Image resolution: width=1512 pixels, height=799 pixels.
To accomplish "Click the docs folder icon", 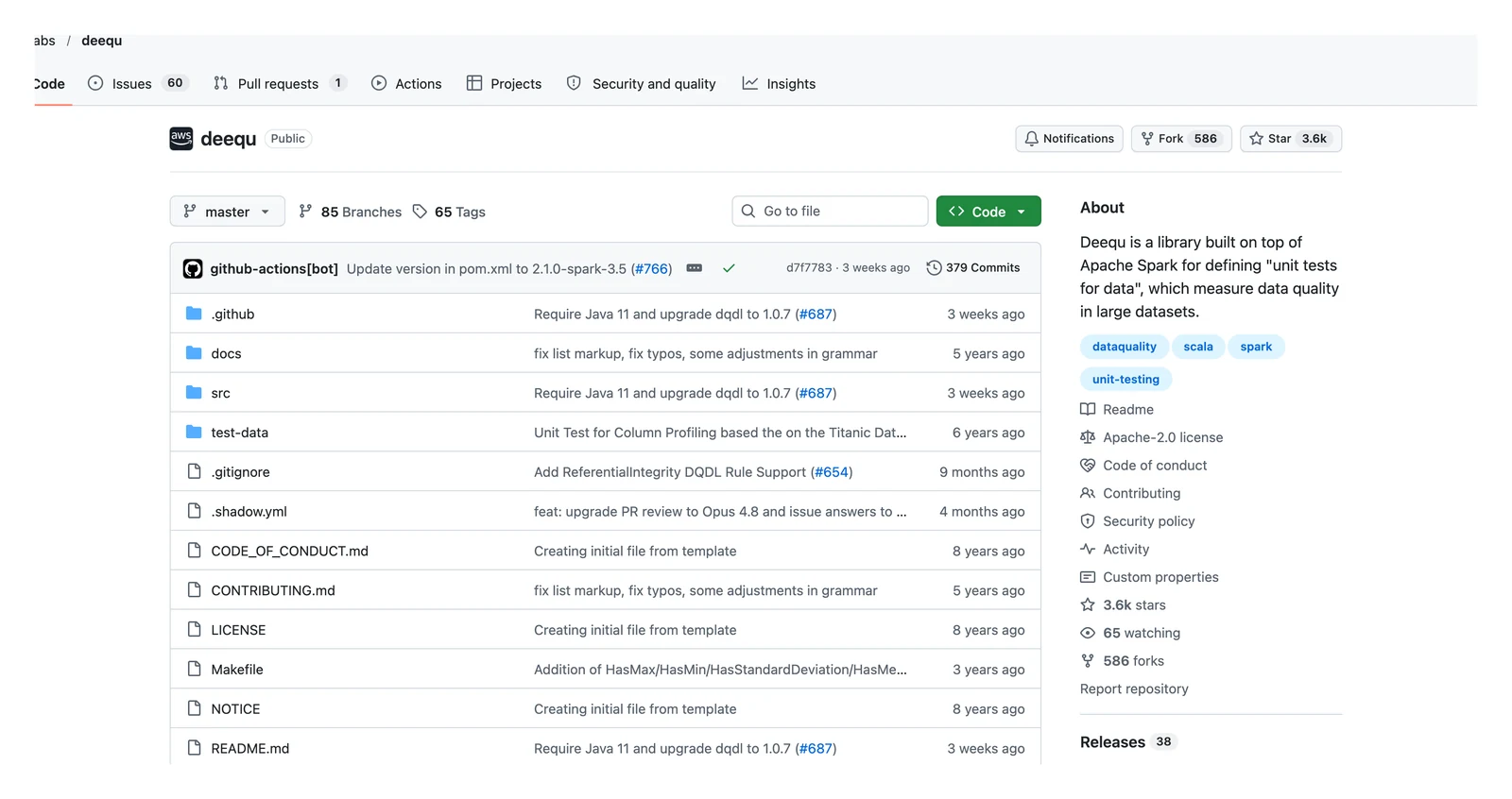I will [x=194, y=353].
